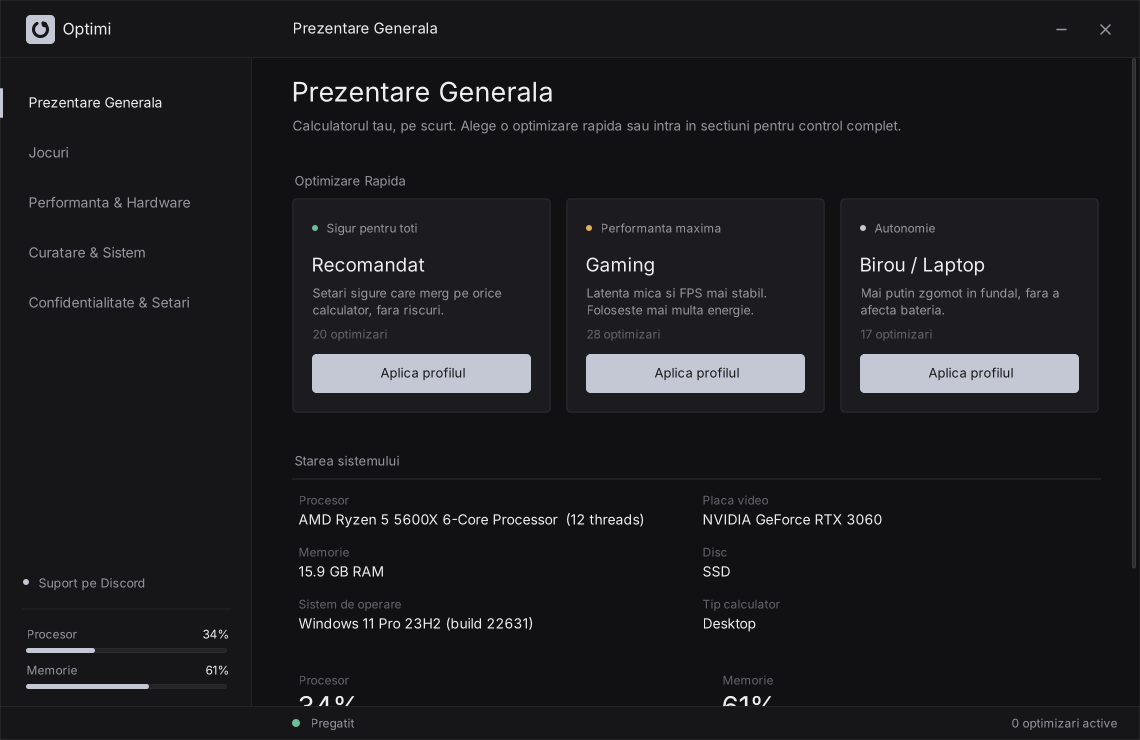The image size is (1140, 740).
Task: Open Confidentialitate & Setari page
Action: pyautogui.click(x=109, y=303)
